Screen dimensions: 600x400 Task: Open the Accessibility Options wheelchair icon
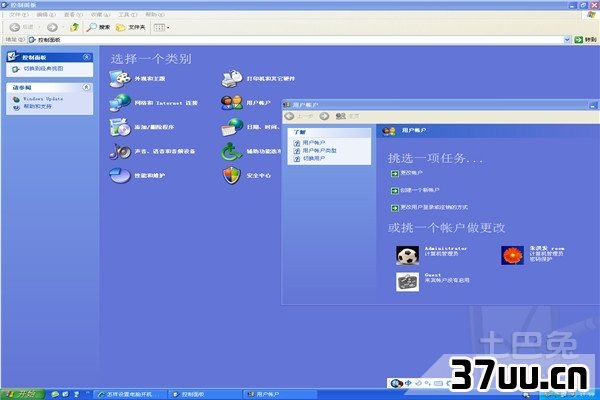[x=231, y=152]
